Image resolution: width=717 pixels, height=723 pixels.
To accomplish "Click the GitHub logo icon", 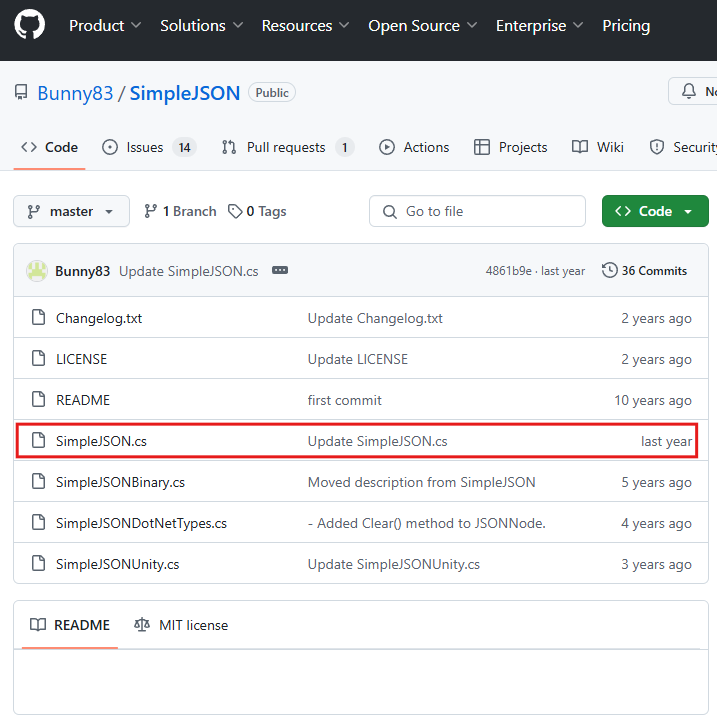I will 30,25.
